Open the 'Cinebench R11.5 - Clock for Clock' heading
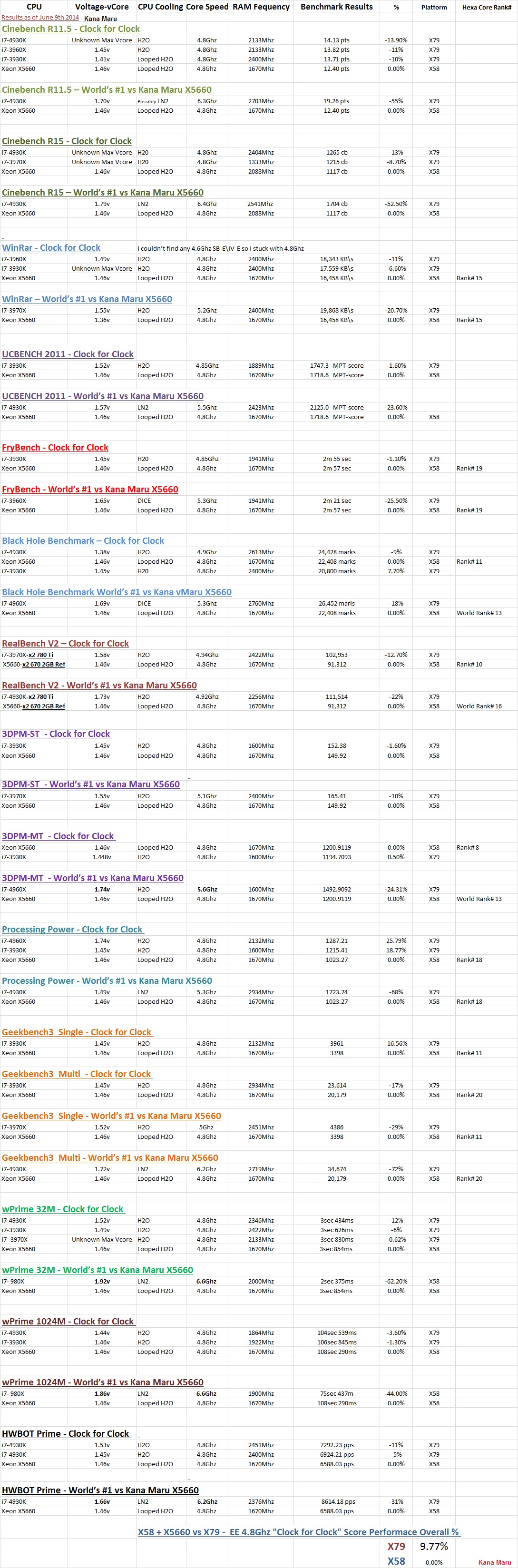The height and width of the screenshot is (1568, 518). 70,29
